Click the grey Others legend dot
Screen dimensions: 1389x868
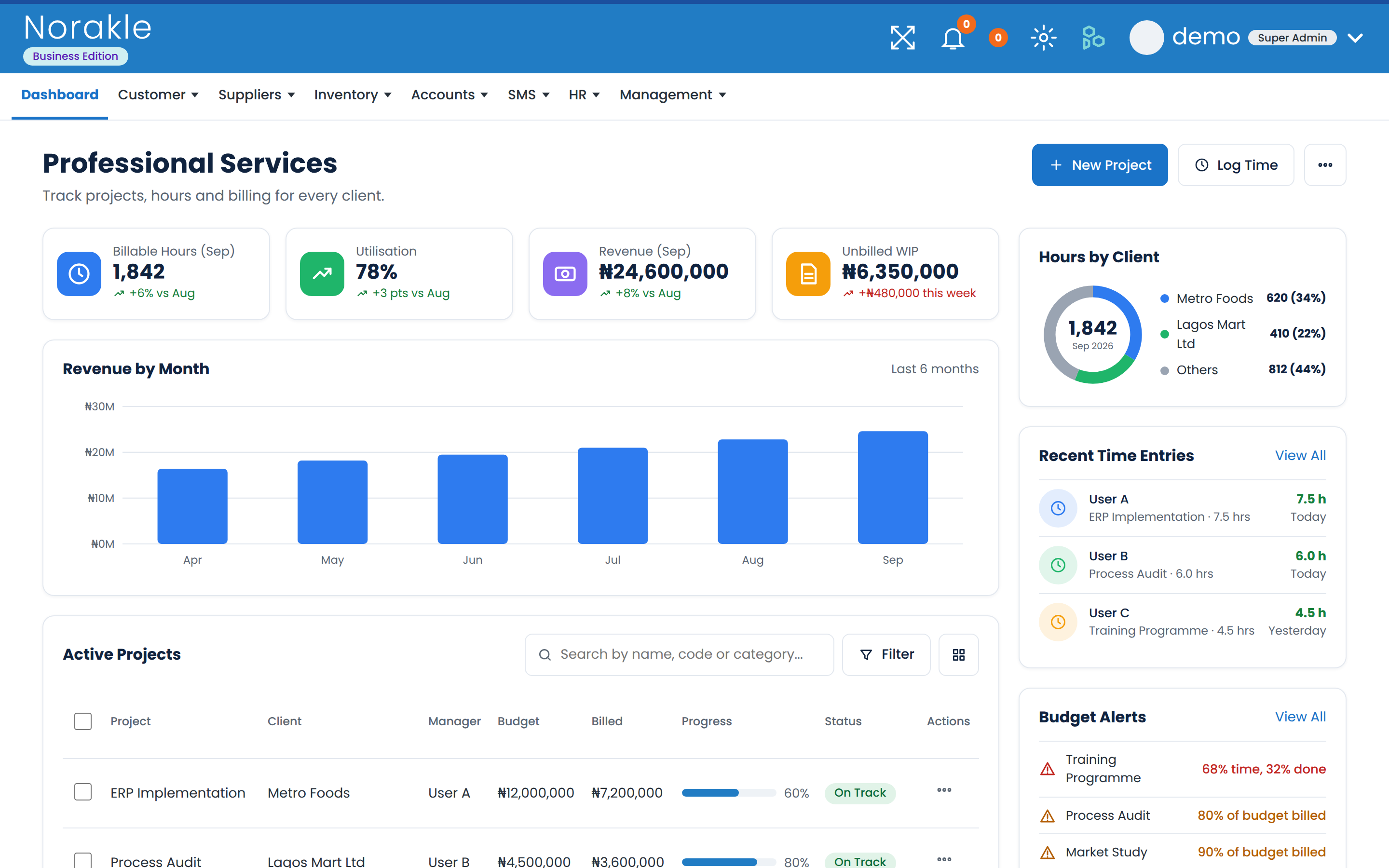point(1165,370)
